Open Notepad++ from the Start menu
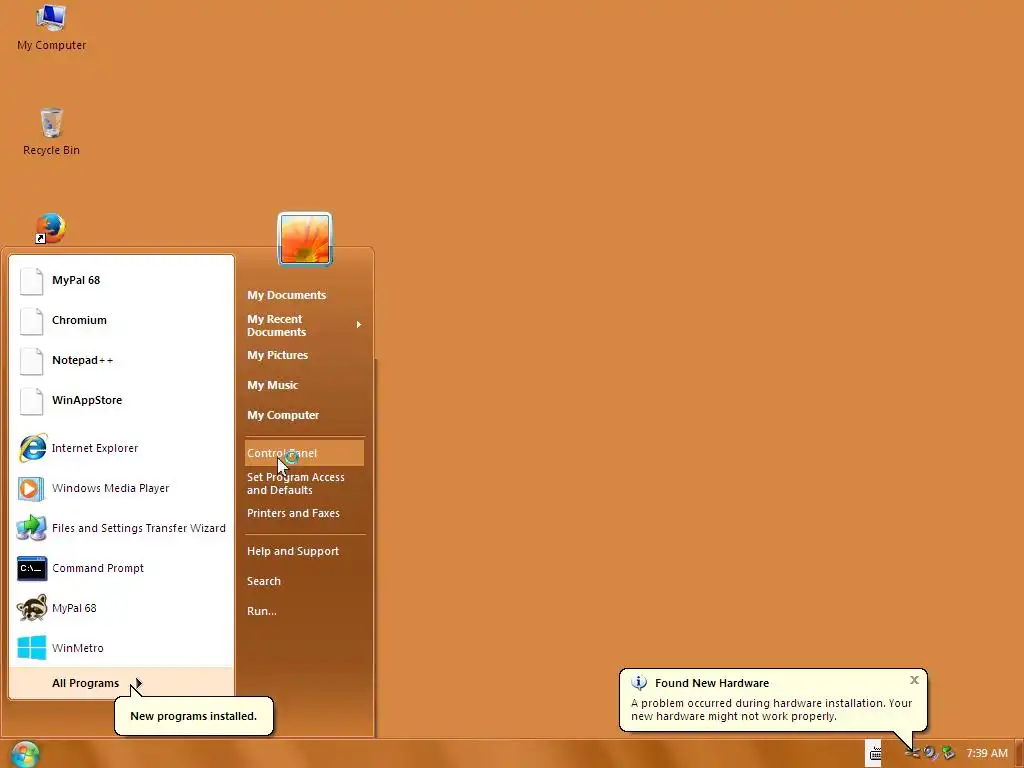 pyautogui.click(x=121, y=360)
